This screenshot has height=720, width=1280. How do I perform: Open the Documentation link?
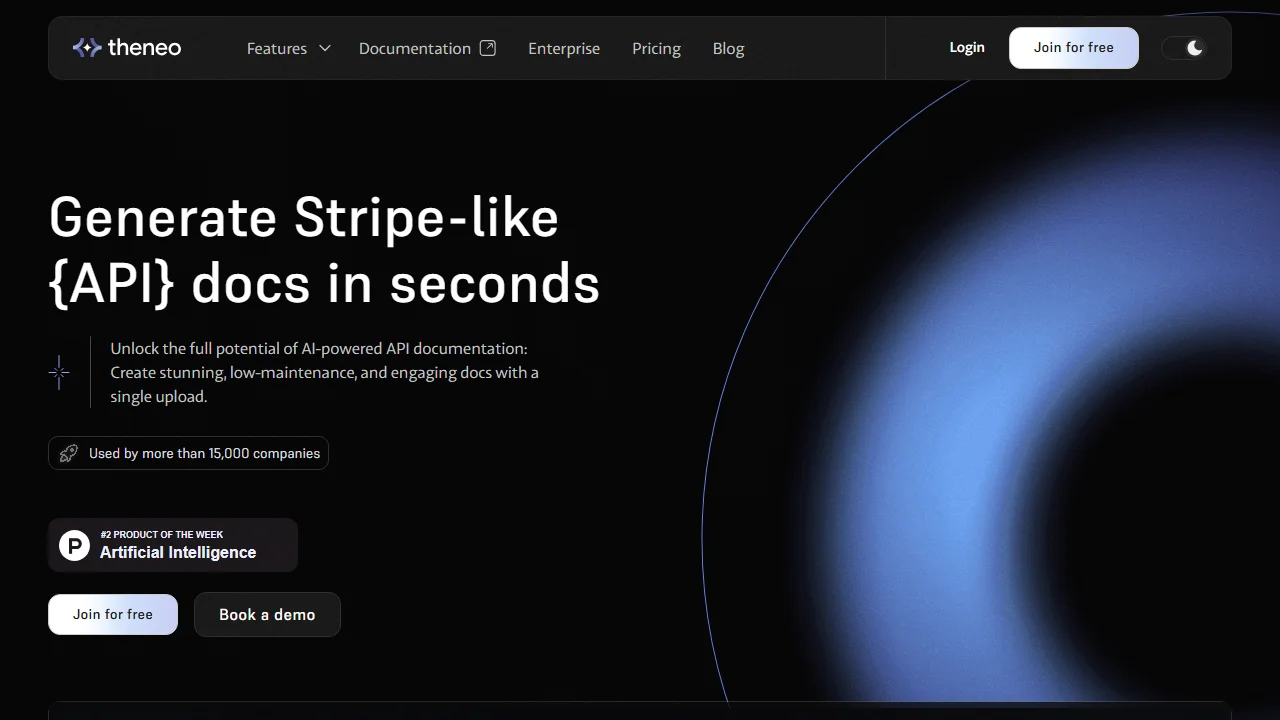(x=414, y=48)
